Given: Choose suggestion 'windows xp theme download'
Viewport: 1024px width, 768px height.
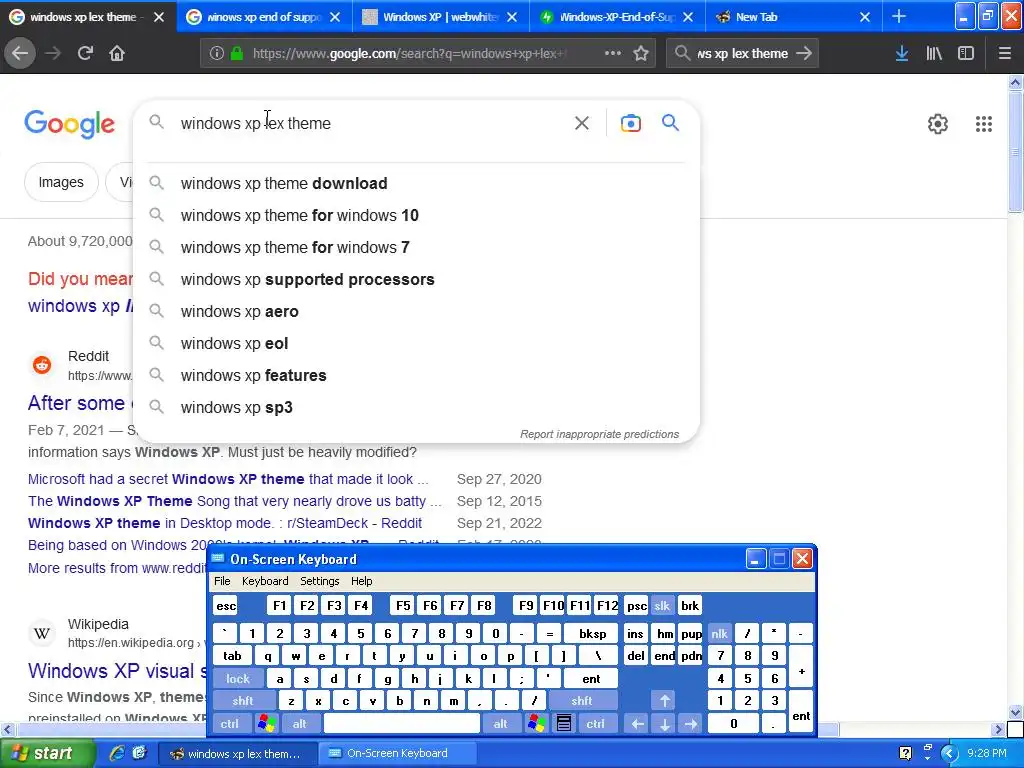Looking at the screenshot, I should [416, 184].
